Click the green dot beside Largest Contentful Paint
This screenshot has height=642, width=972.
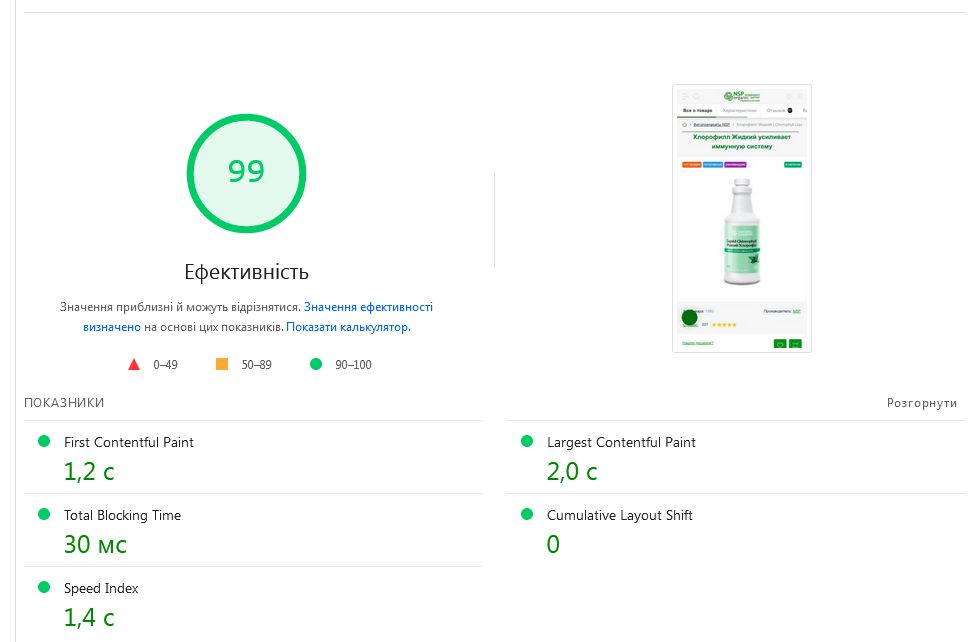527,441
